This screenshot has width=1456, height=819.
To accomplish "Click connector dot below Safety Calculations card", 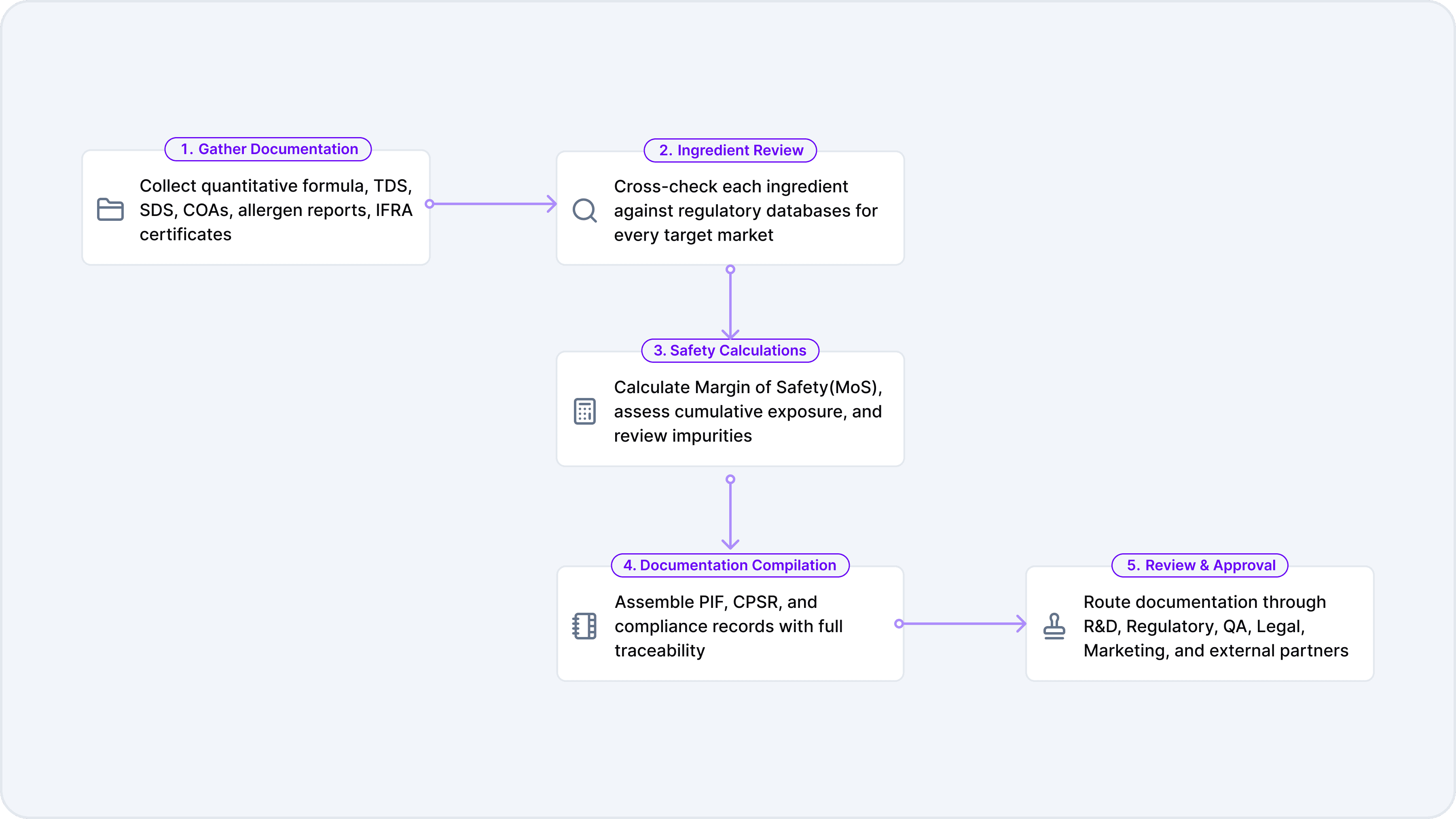I will pos(730,479).
